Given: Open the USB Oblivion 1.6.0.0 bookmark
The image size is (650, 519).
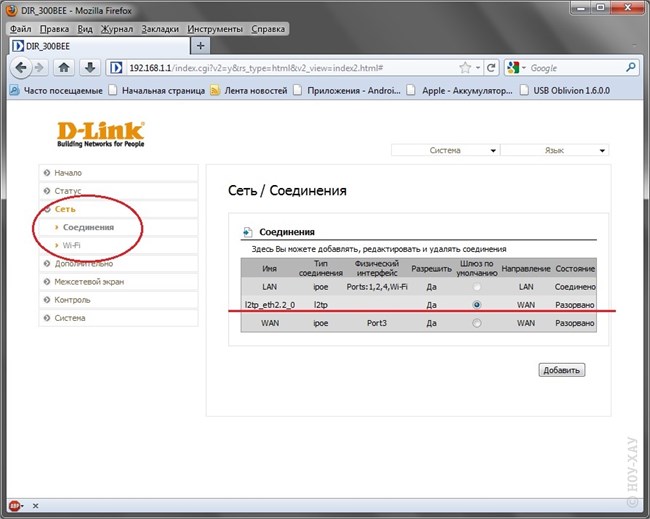Looking at the screenshot, I should click(x=565, y=90).
